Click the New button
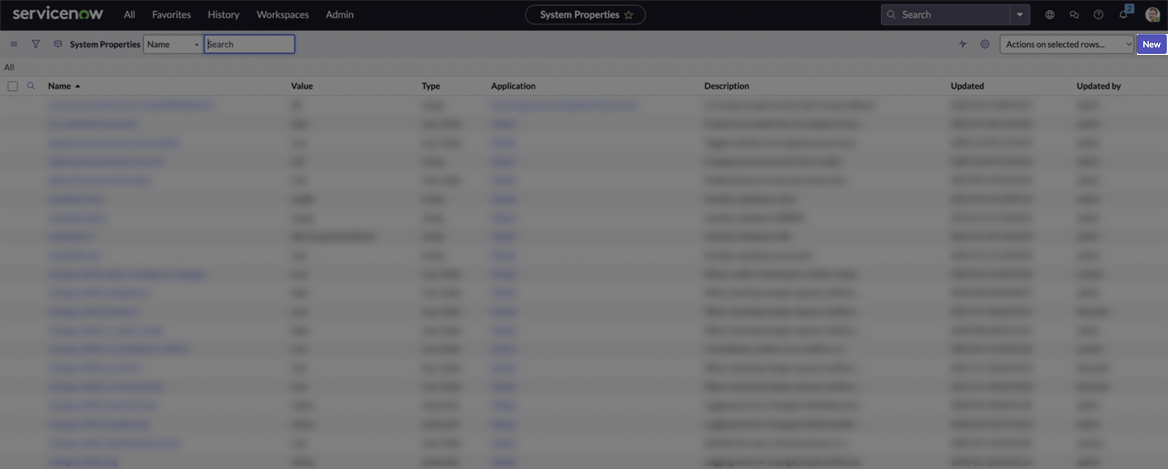The height and width of the screenshot is (469, 1168). click(x=1152, y=45)
